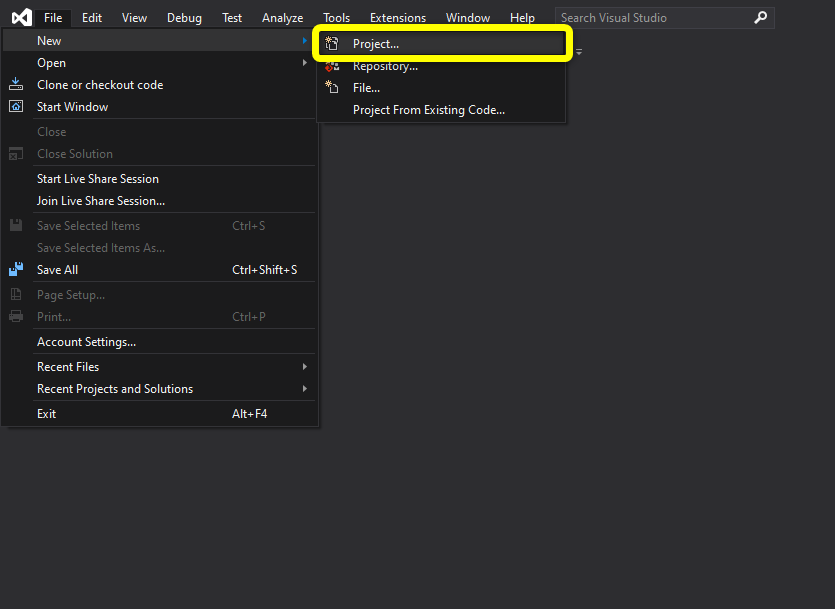
Task: Click the search magnifier icon
Action: click(760, 17)
